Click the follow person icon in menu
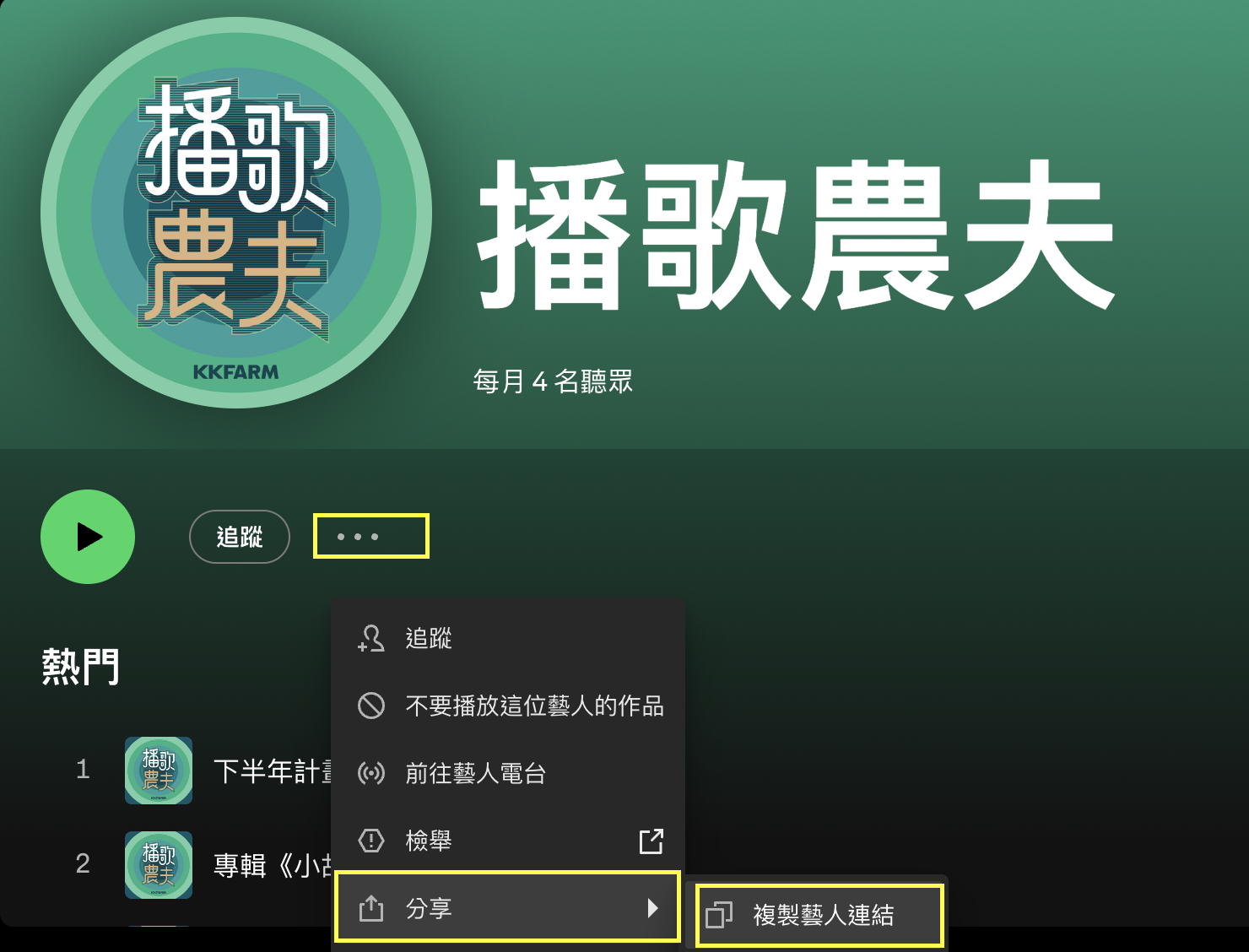The height and width of the screenshot is (952, 1249). point(371,638)
